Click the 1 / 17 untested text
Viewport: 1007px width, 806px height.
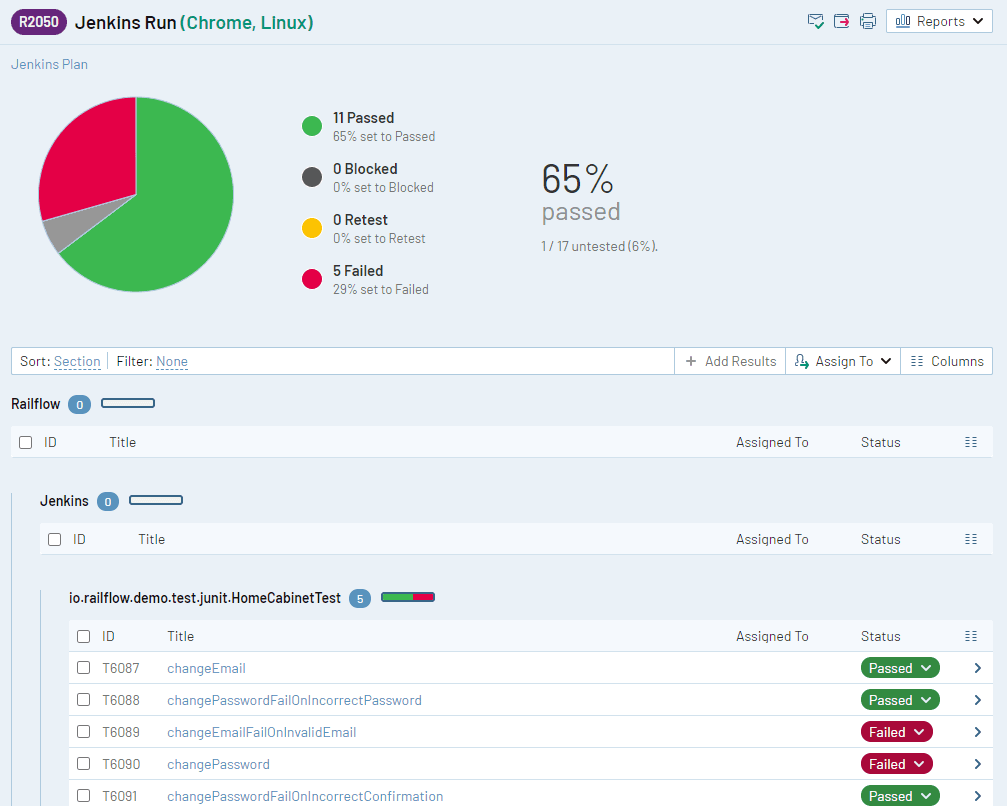coord(599,247)
